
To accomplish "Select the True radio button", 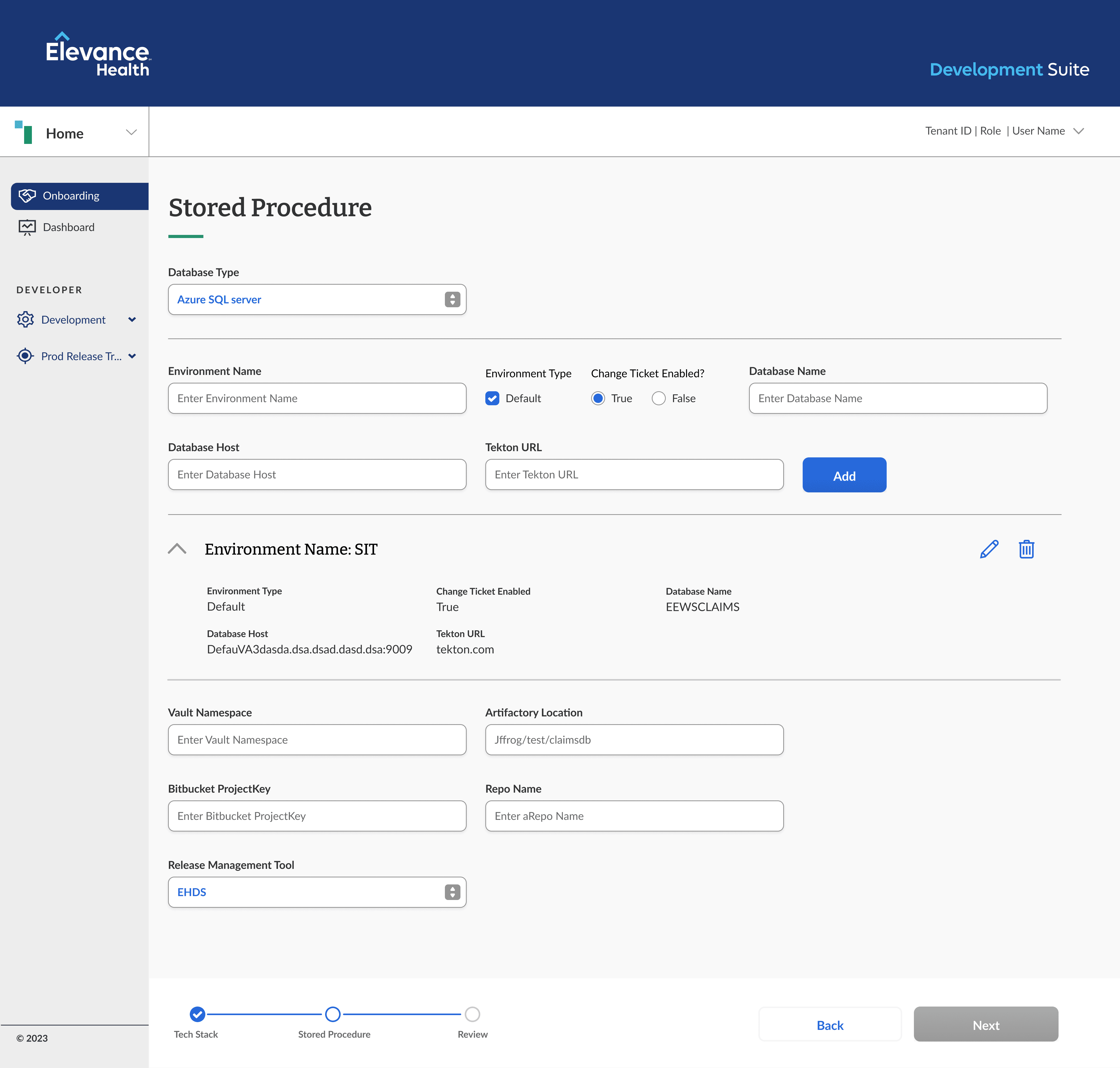I will click(598, 399).
